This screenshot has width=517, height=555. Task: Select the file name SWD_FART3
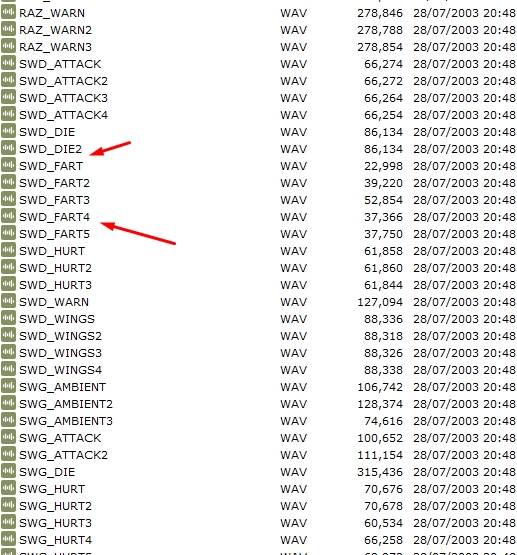click(54, 200)
